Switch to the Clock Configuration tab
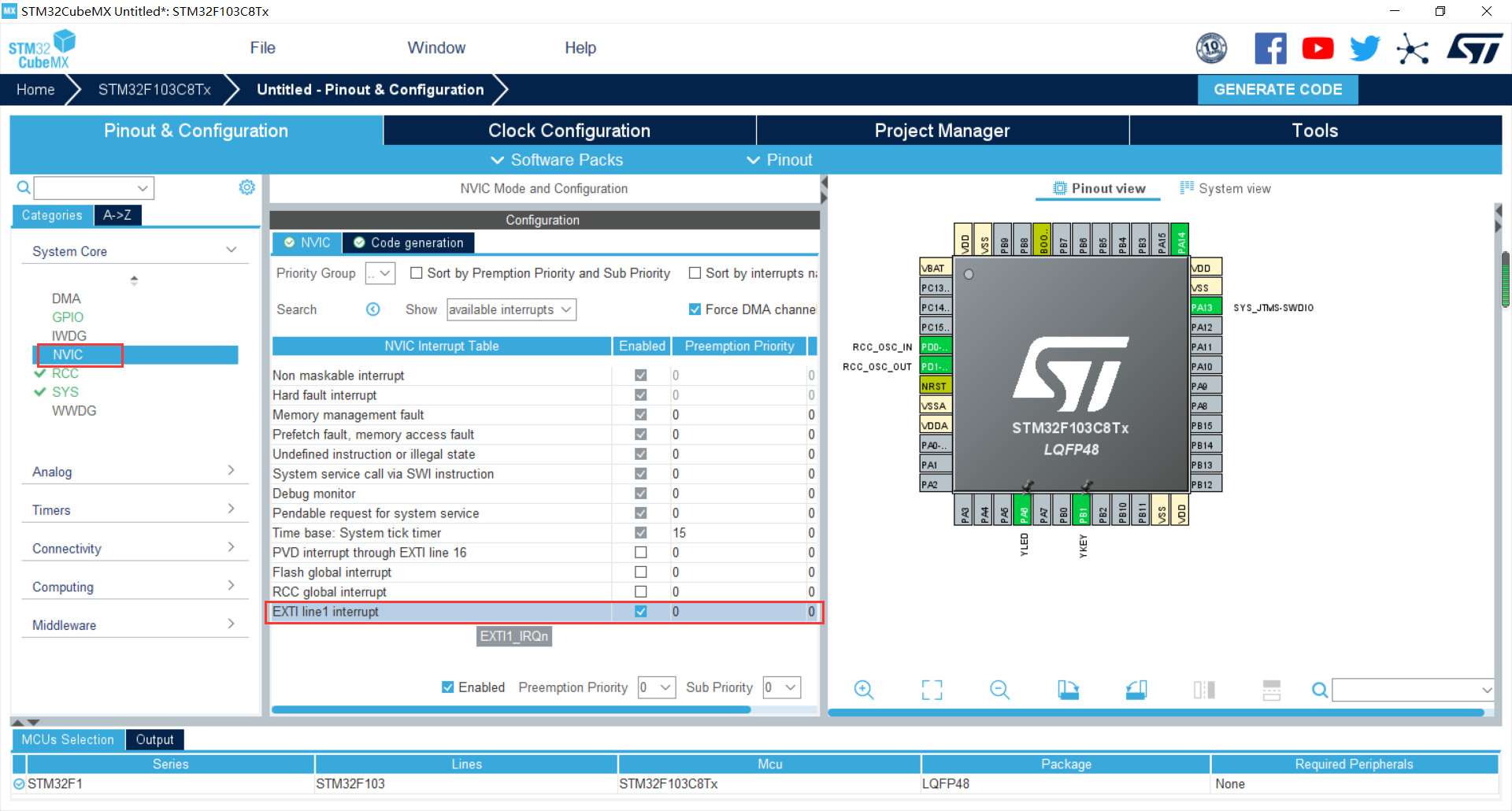 [569, 131]
